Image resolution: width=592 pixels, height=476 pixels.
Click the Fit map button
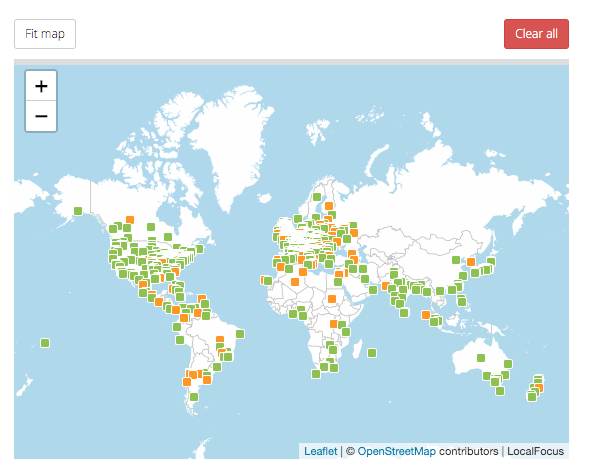[x=45, y=34]
